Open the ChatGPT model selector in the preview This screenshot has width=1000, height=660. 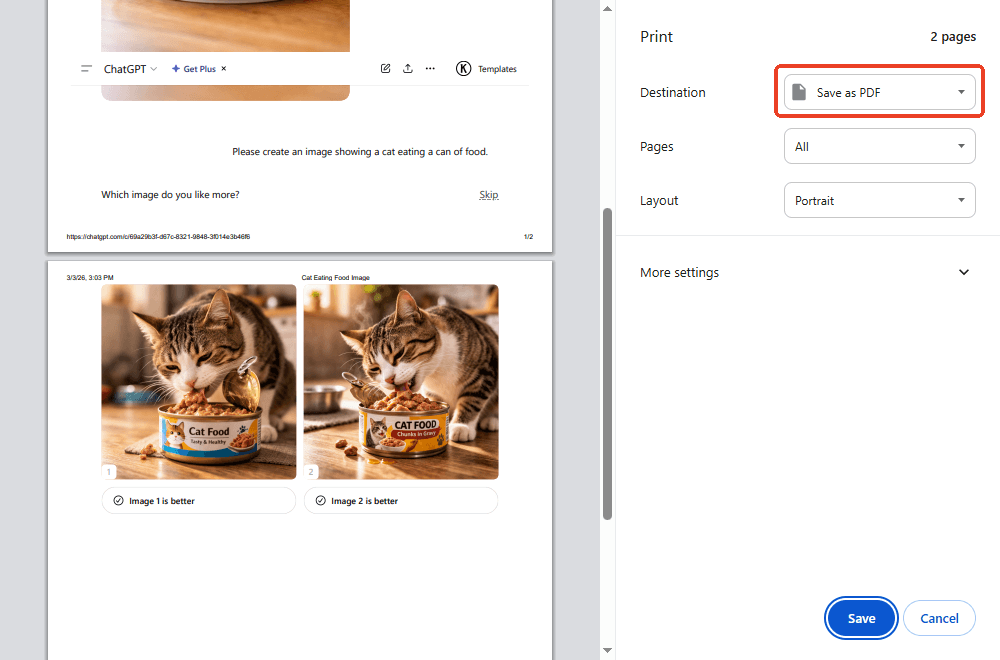127,68
